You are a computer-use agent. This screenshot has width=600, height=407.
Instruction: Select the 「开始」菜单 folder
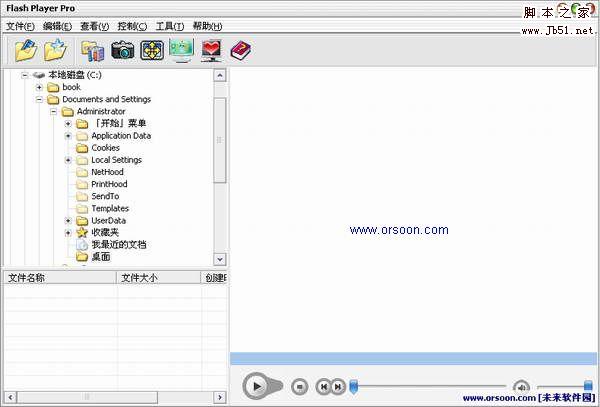119,124
